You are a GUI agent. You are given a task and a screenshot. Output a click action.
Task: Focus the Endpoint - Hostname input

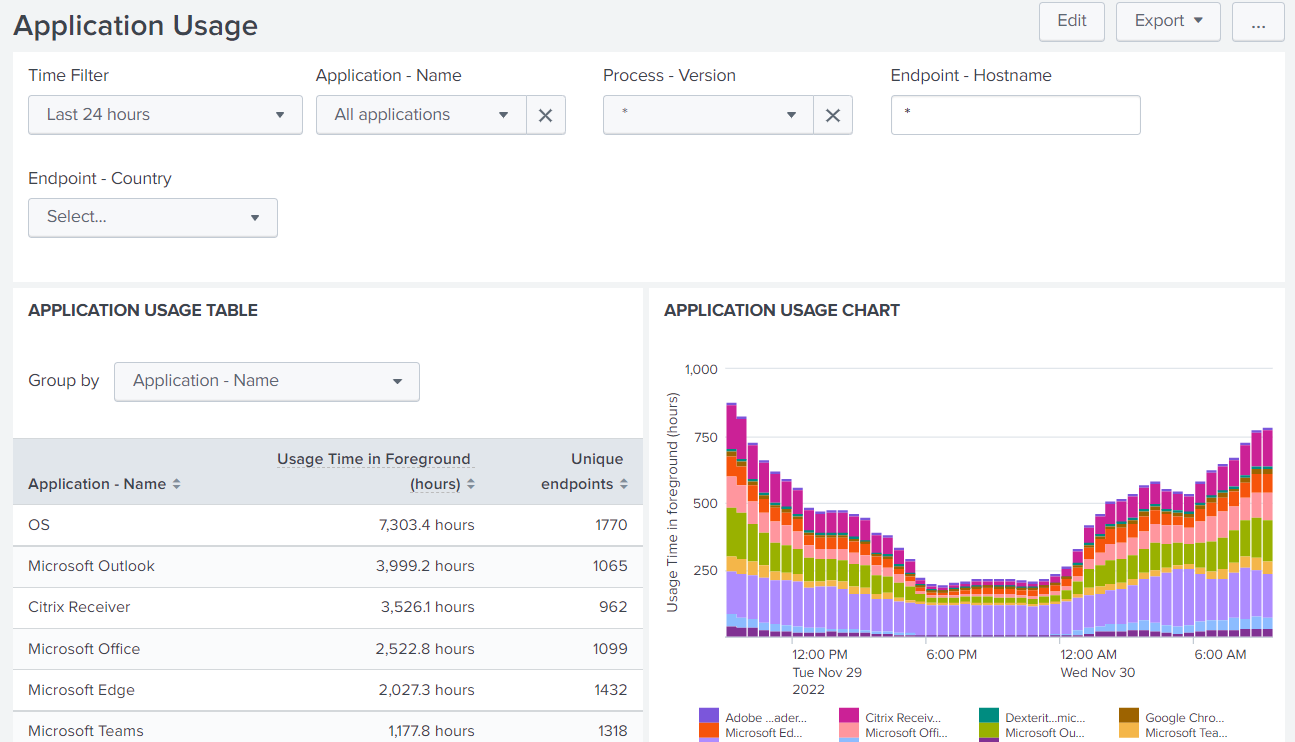[x=1016, y=115]
